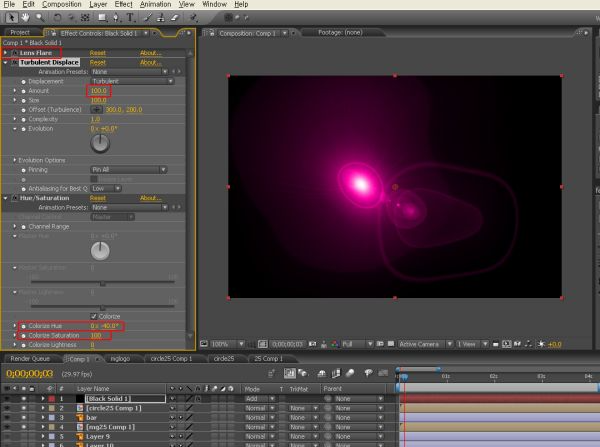
Task: Toggle the Colorize checkbox
Action: tap(94, 316)
